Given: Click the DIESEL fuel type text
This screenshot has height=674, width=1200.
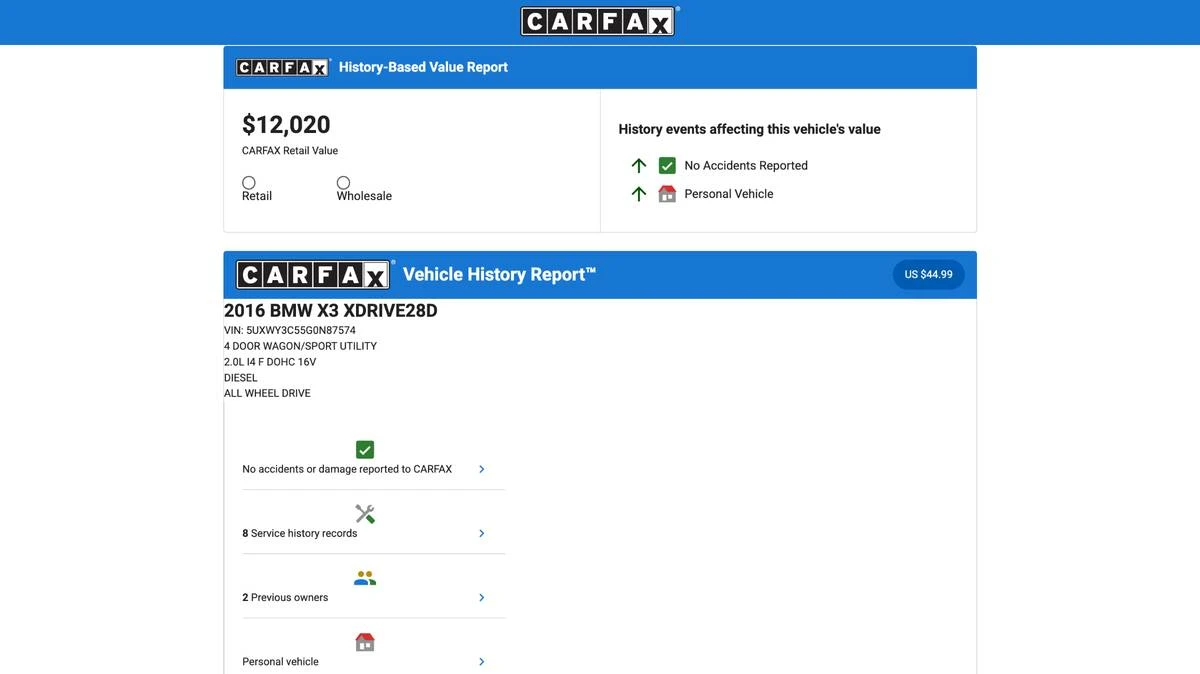Looking at the screenshot, I should tap(241, 378).
